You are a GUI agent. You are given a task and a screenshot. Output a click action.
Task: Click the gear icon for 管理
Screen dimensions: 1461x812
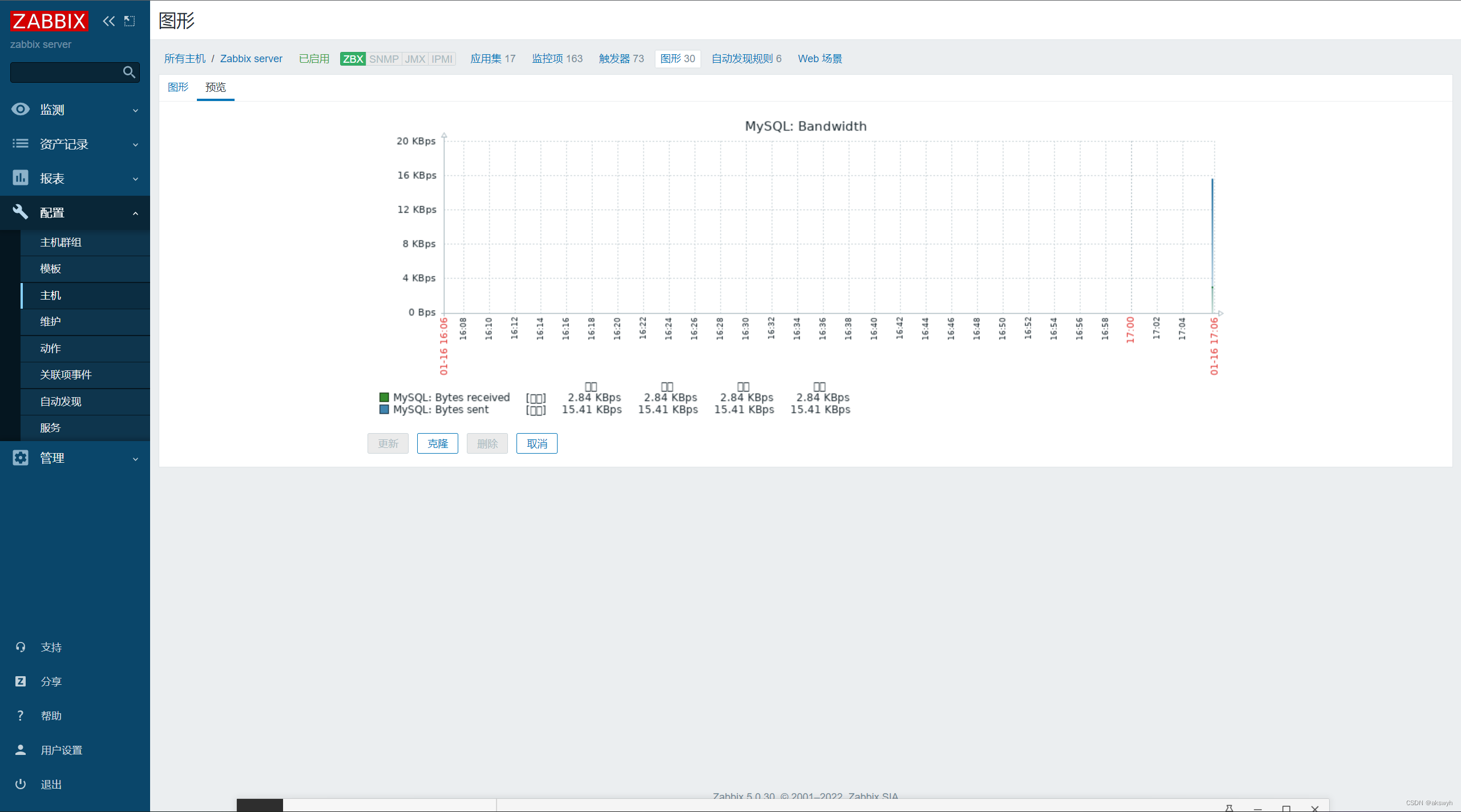point(21,458)
